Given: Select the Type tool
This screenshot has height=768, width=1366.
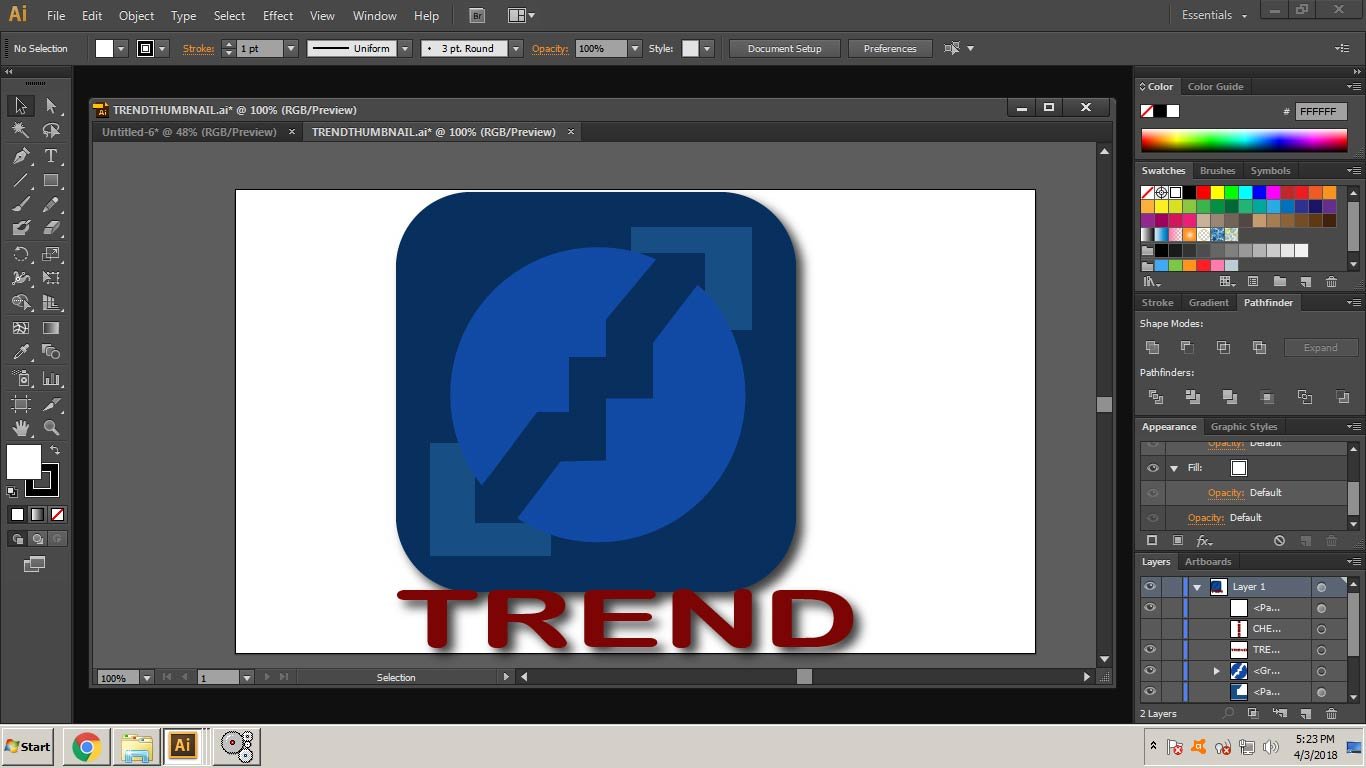Looking at the screenshot, I should click(51, 156).
